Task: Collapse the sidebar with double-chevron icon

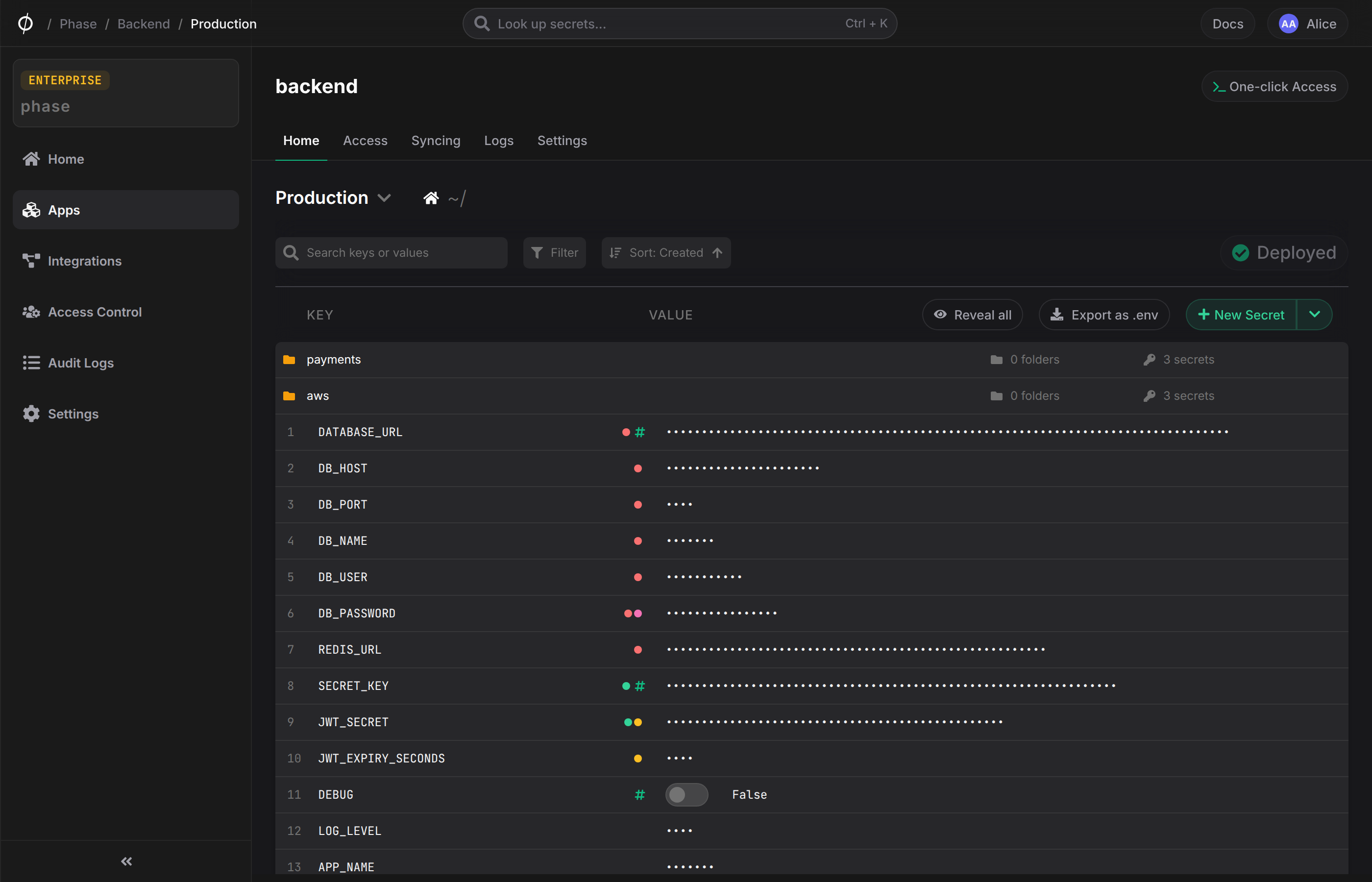Action: 126,861
